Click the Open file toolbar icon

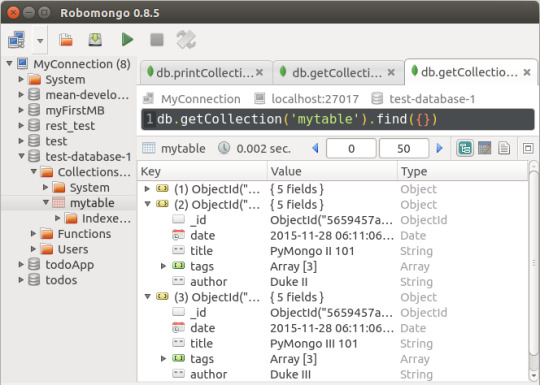coord(66,40)
